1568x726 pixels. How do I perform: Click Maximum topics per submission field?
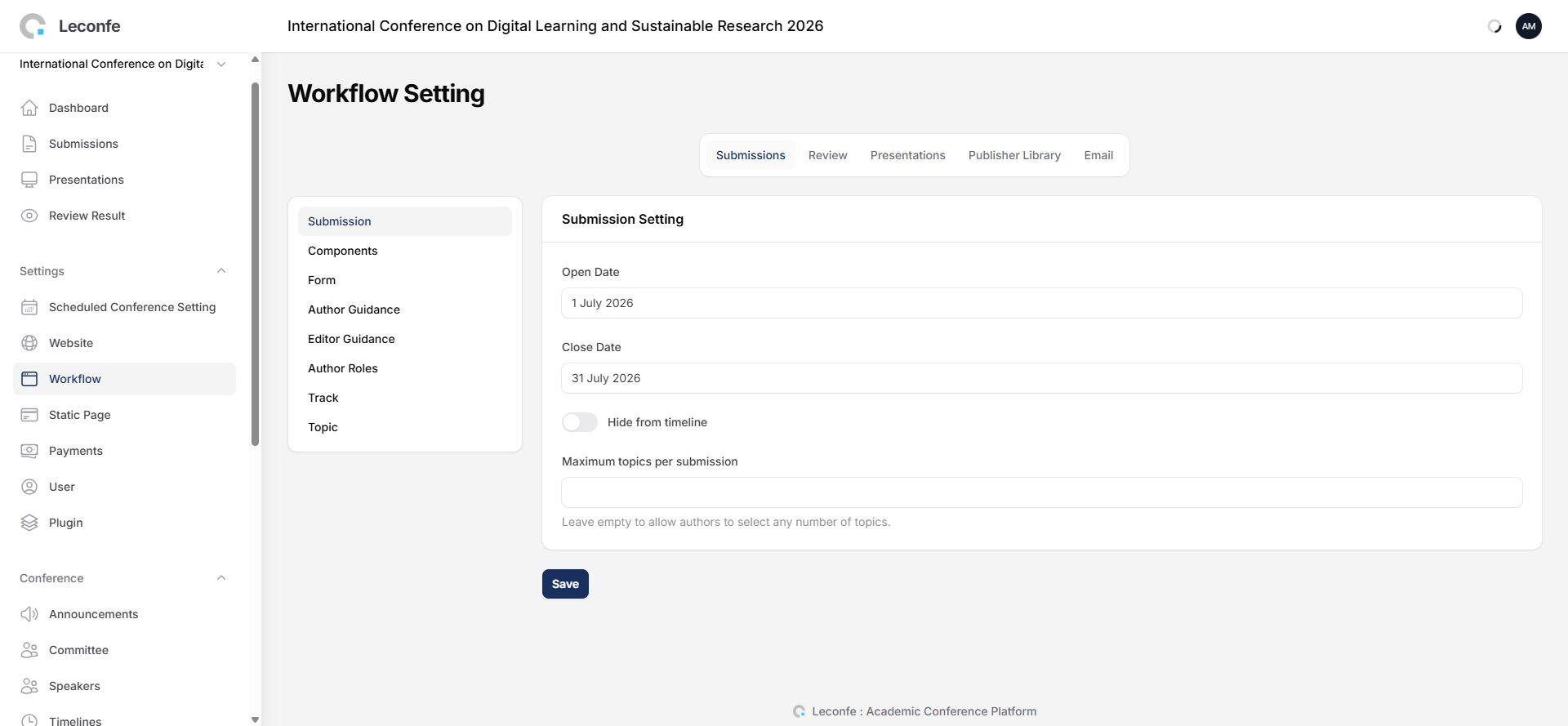(x=1042, y=492)
